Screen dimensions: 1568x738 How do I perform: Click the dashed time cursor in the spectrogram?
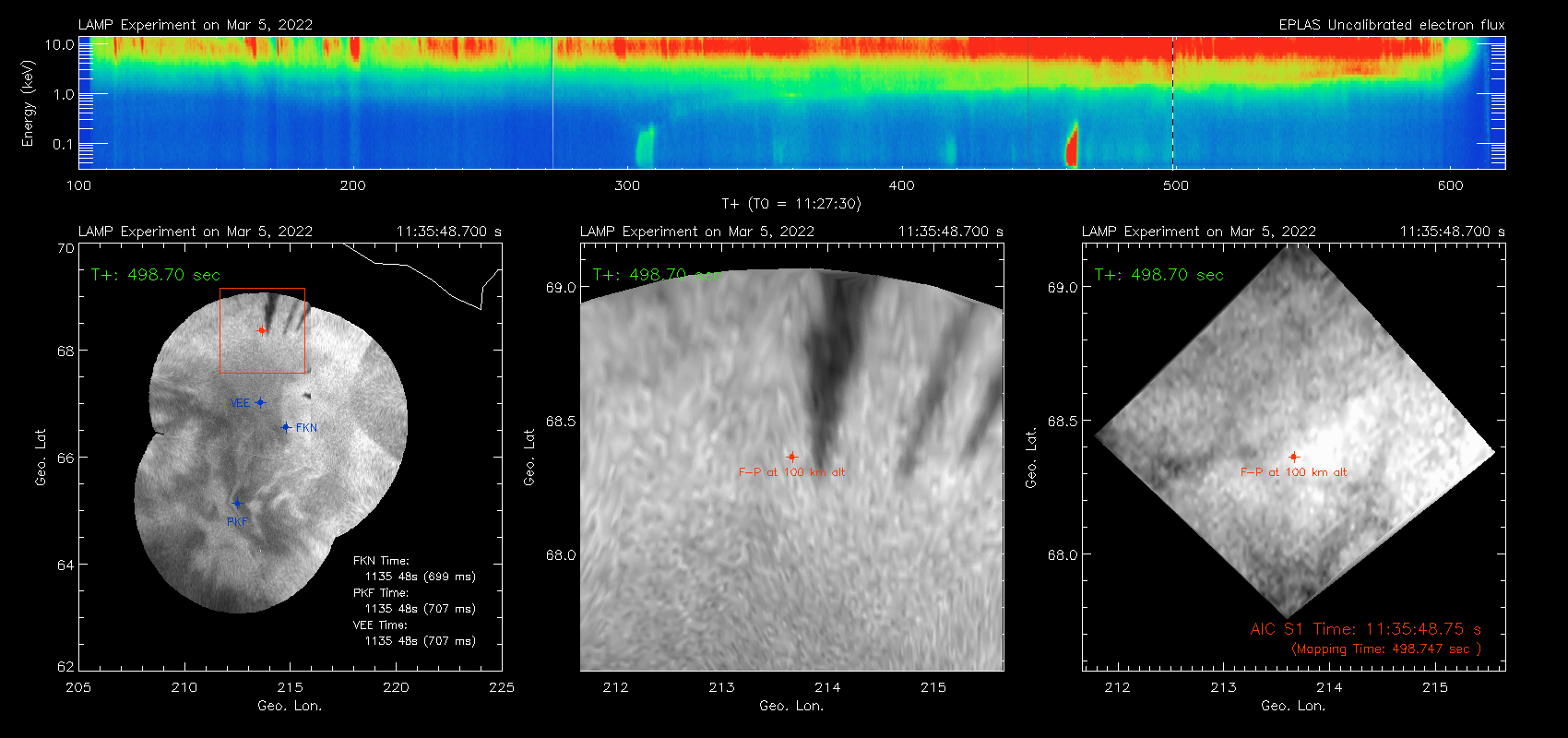(x=1172, y=102)
